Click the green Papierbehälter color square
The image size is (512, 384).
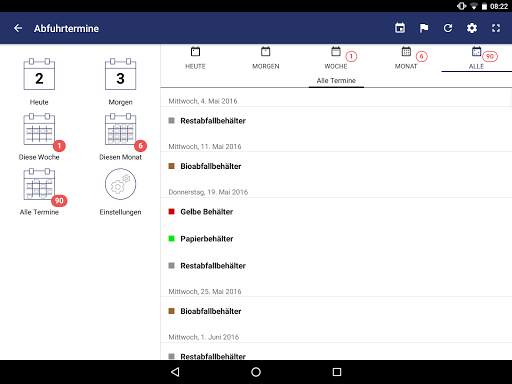[172, 239]
